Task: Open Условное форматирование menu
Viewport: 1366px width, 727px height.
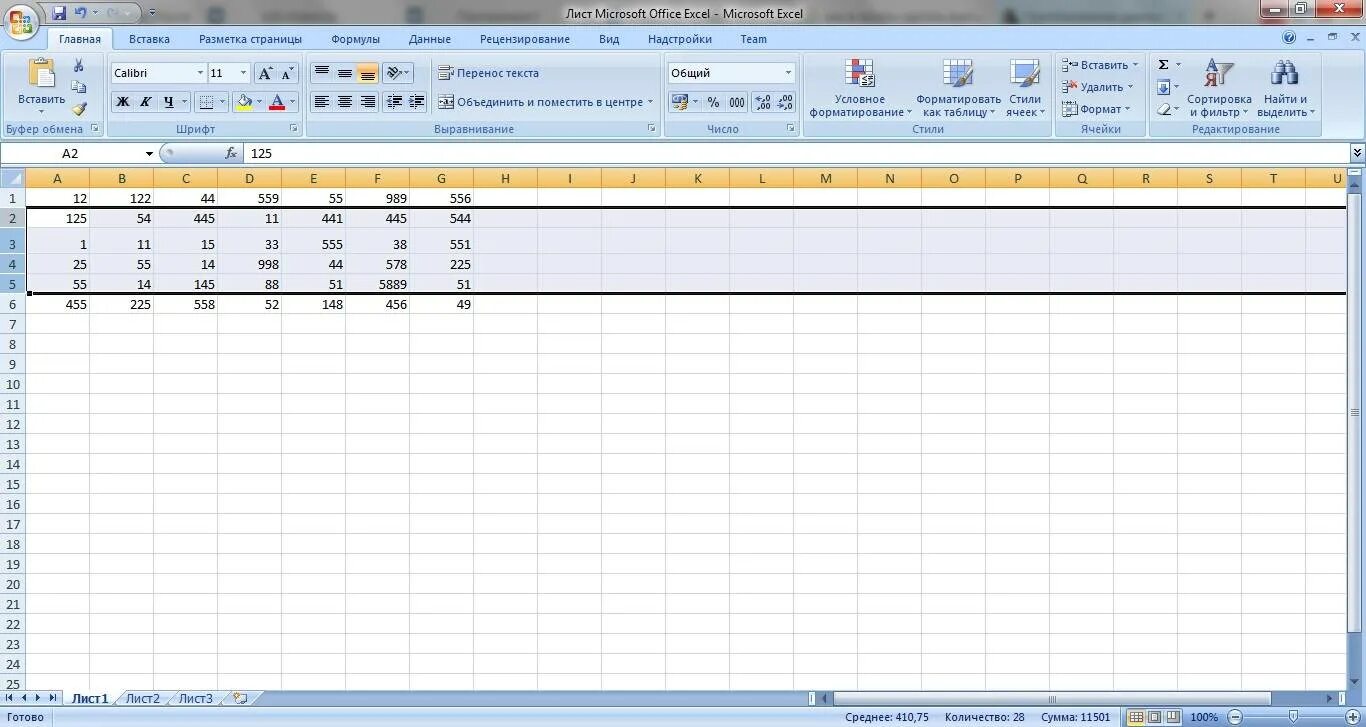Action: 860,88
